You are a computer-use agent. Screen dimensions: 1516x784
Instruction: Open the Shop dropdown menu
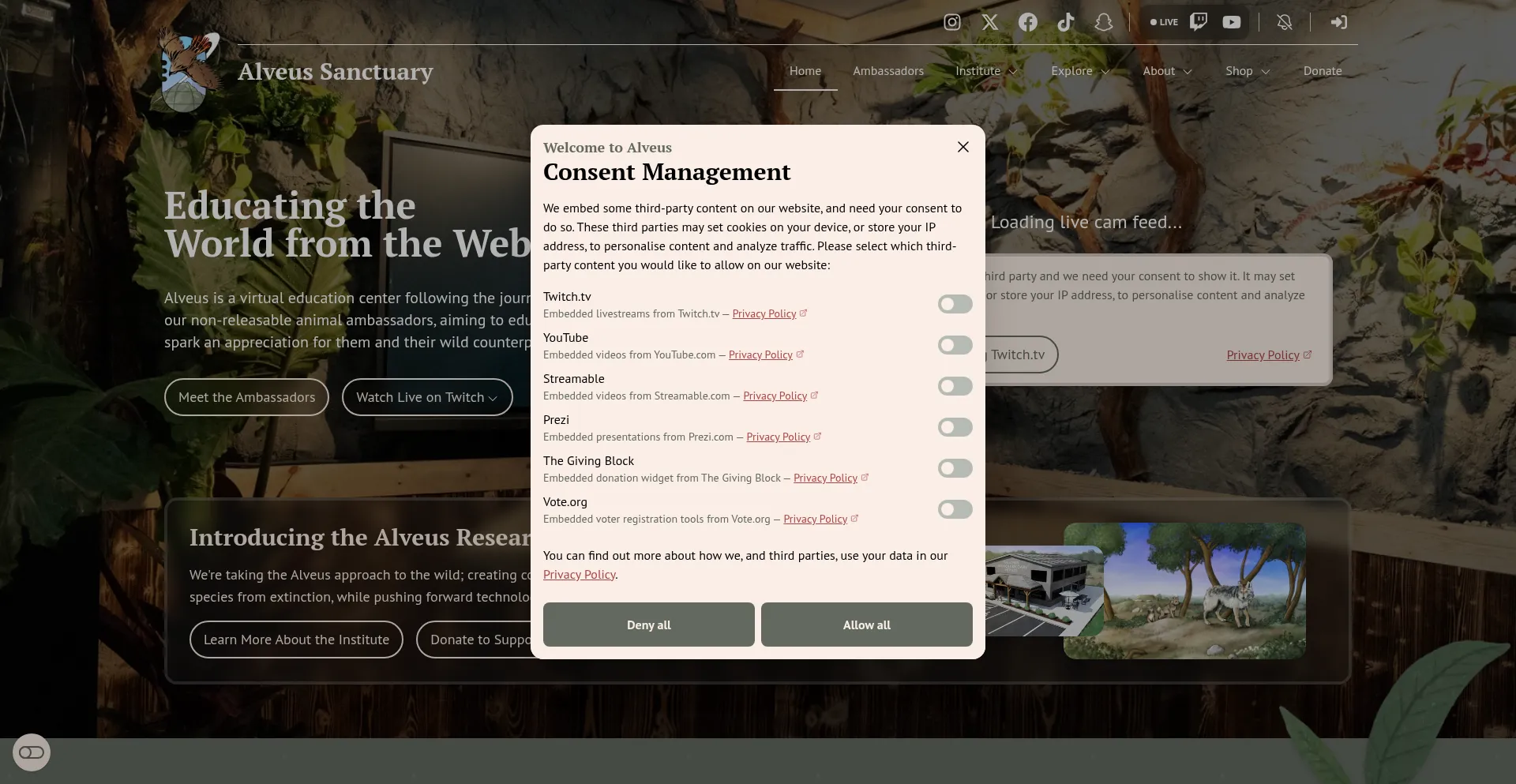click(1248, 71)
